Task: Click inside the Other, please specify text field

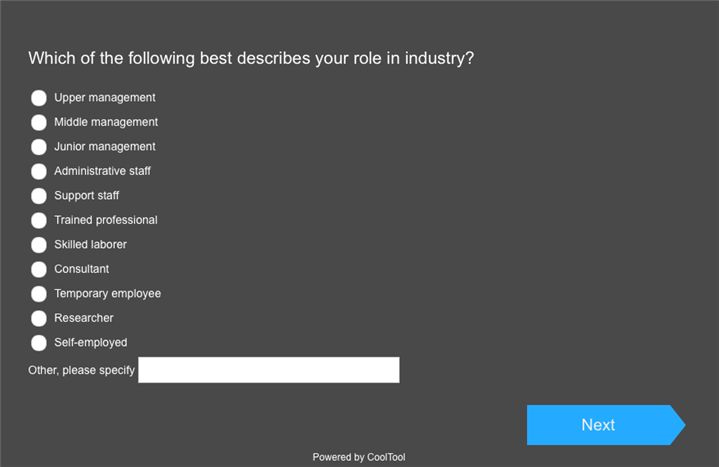Action: (x=268, y=370)
